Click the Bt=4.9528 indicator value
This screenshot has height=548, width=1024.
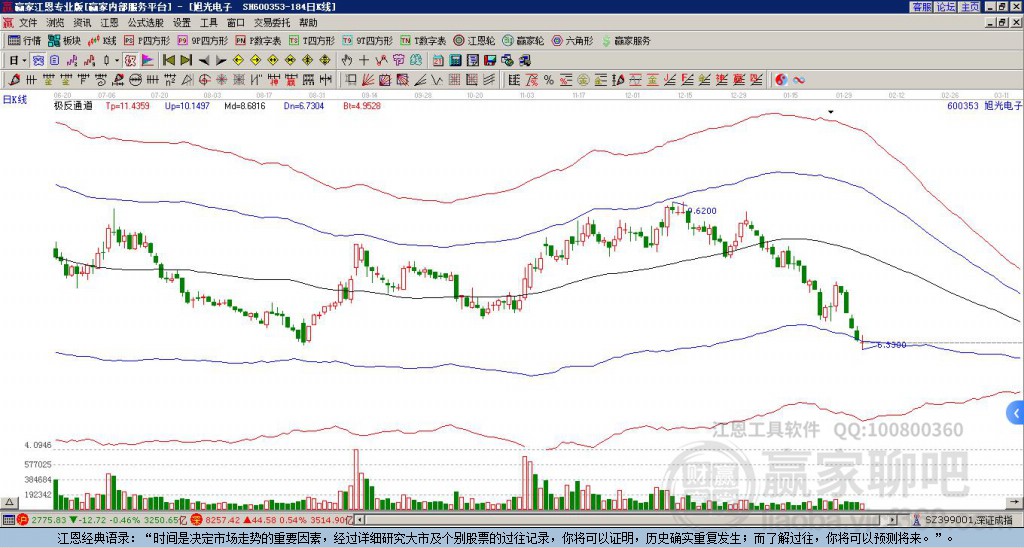(362, 105)
